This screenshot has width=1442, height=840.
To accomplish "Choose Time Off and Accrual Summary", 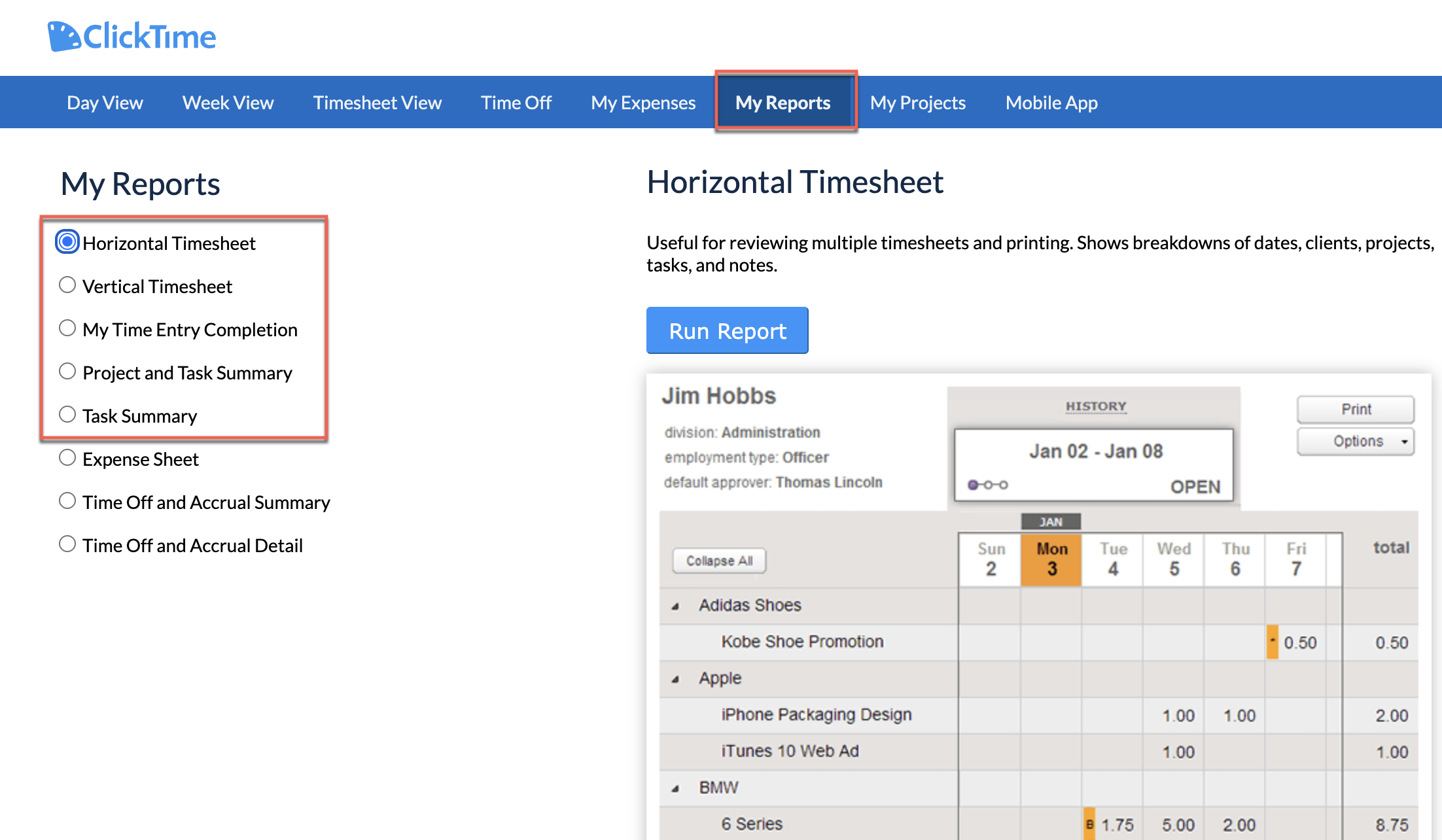I will tap(67, 501).
